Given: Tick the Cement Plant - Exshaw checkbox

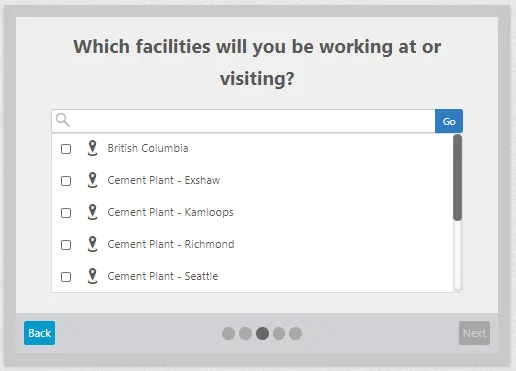Looking at the screenshot, I should click(66, 181).
